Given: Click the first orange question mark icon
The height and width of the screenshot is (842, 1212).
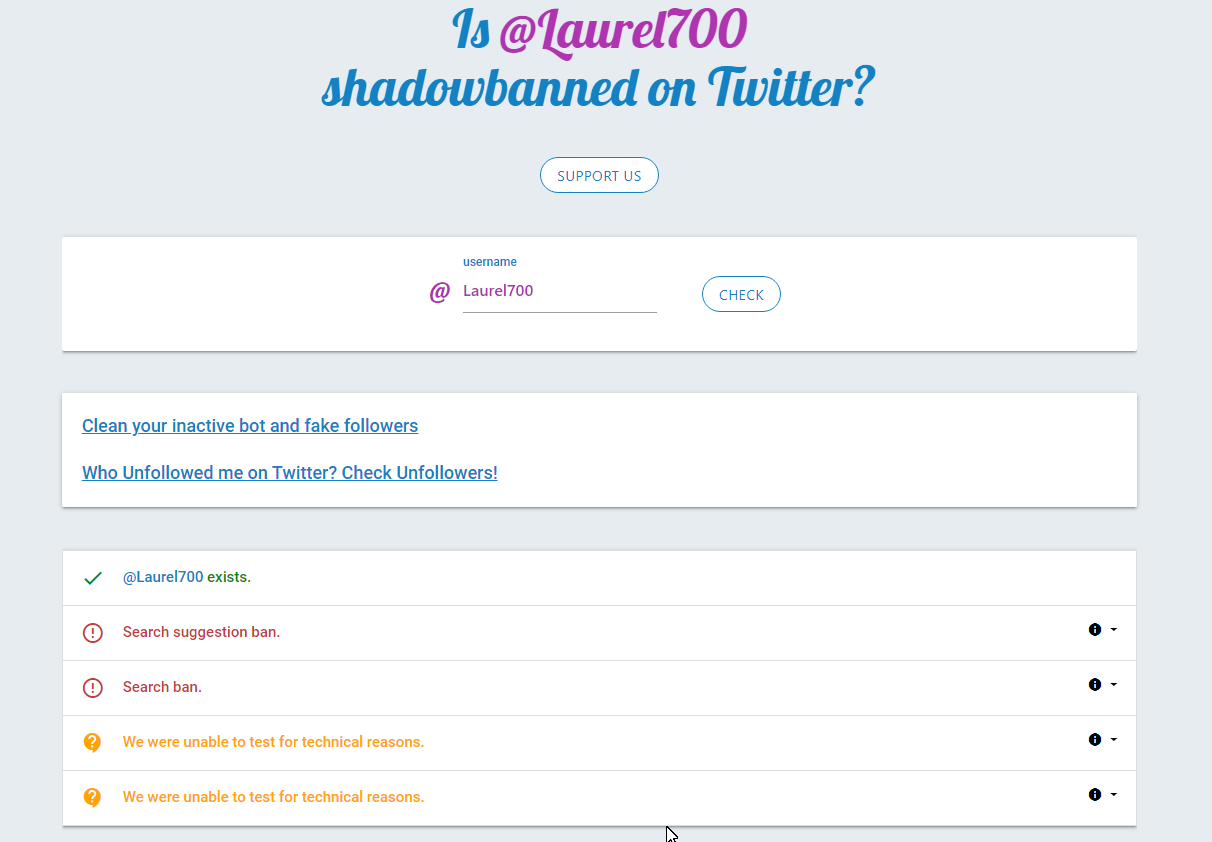Looking at the screenshot, I should pyautogui.click(x=93, y=743).
